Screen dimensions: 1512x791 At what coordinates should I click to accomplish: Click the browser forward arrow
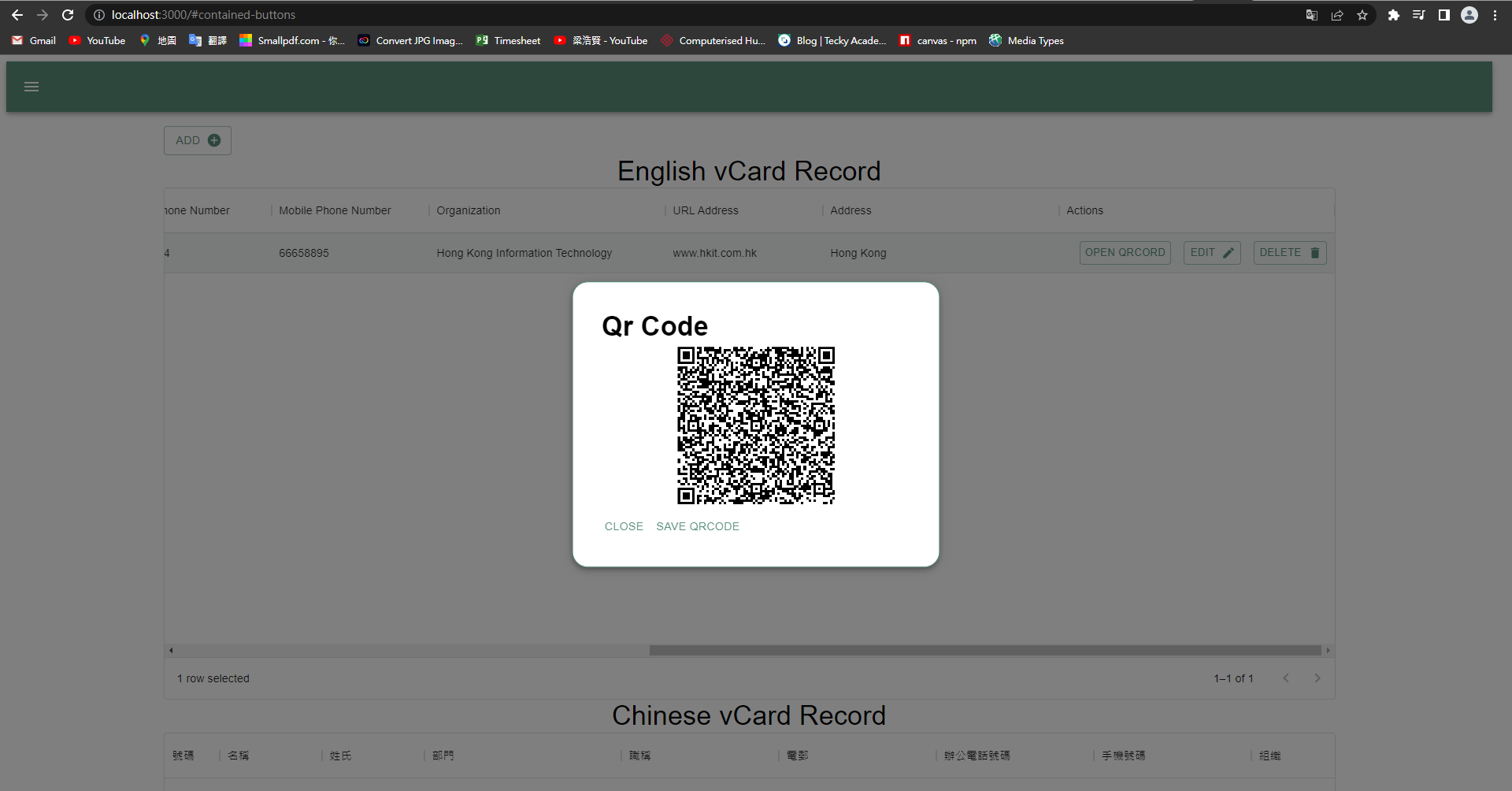tap(43, 15)
